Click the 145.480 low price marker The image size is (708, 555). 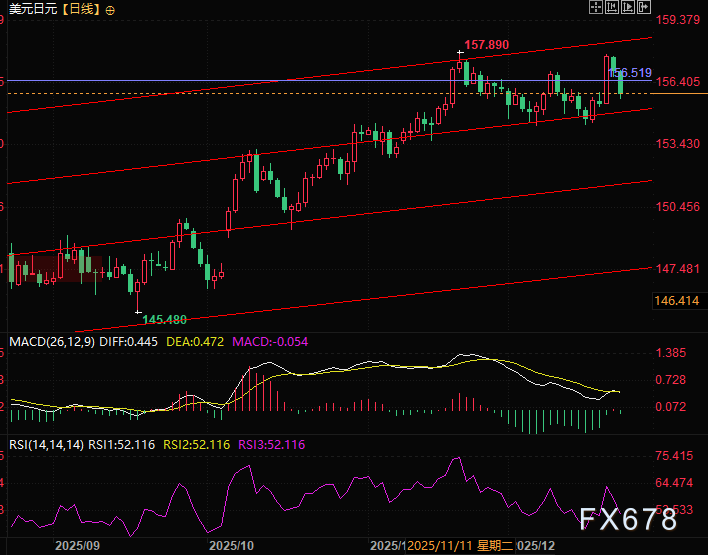tap(164, 319)
